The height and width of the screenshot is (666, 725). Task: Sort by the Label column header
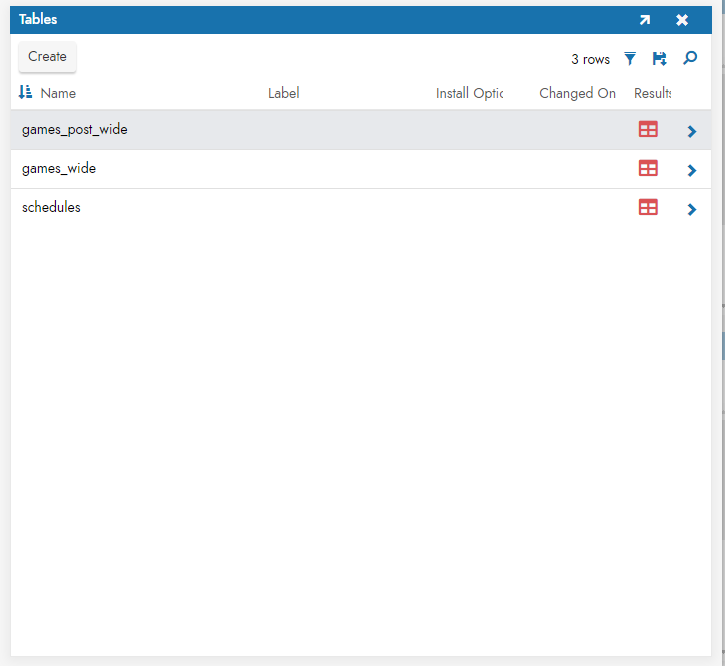coord(283,93)
